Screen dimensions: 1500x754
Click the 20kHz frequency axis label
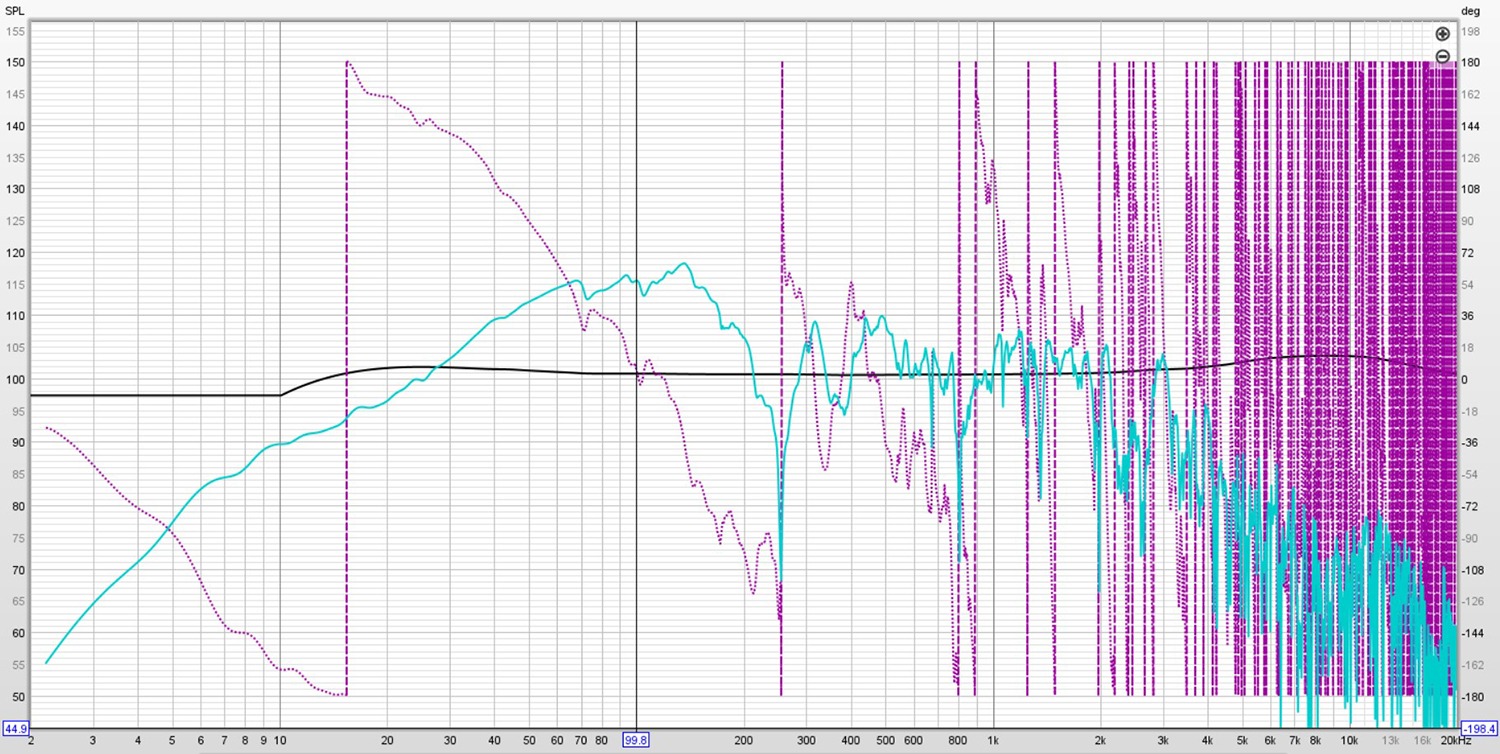click(x=1457, y=741)
